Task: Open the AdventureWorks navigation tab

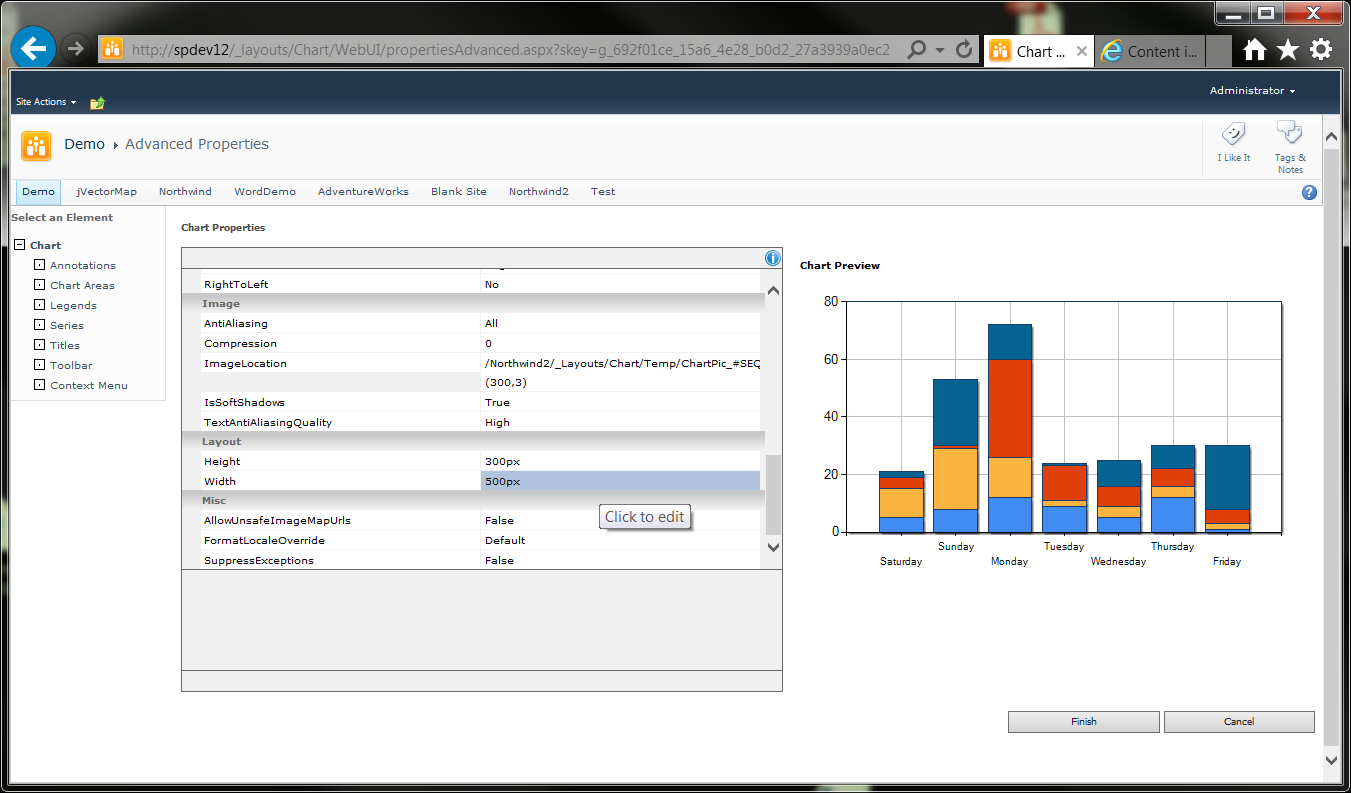Action: coord(363,192)
